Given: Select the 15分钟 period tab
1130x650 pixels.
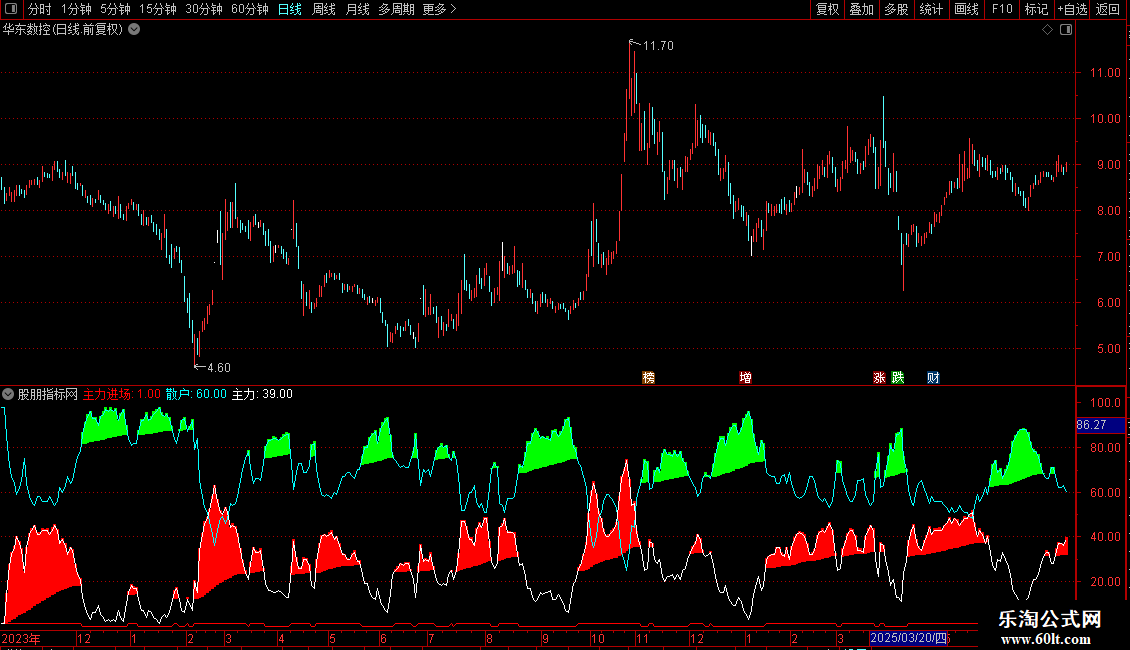Looking at the screenshot, I should (157, 9).
